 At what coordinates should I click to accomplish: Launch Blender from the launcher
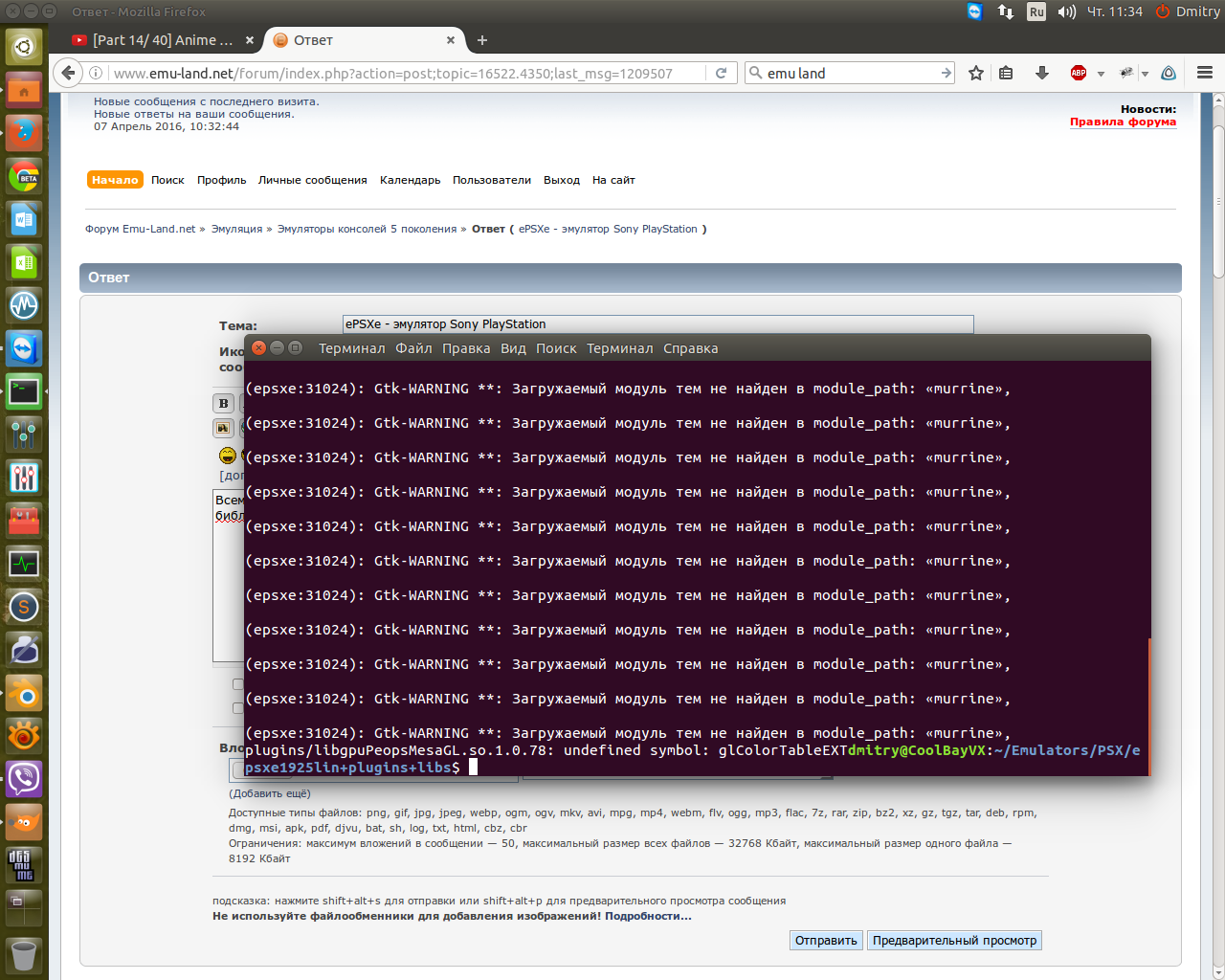pos(24,694)
